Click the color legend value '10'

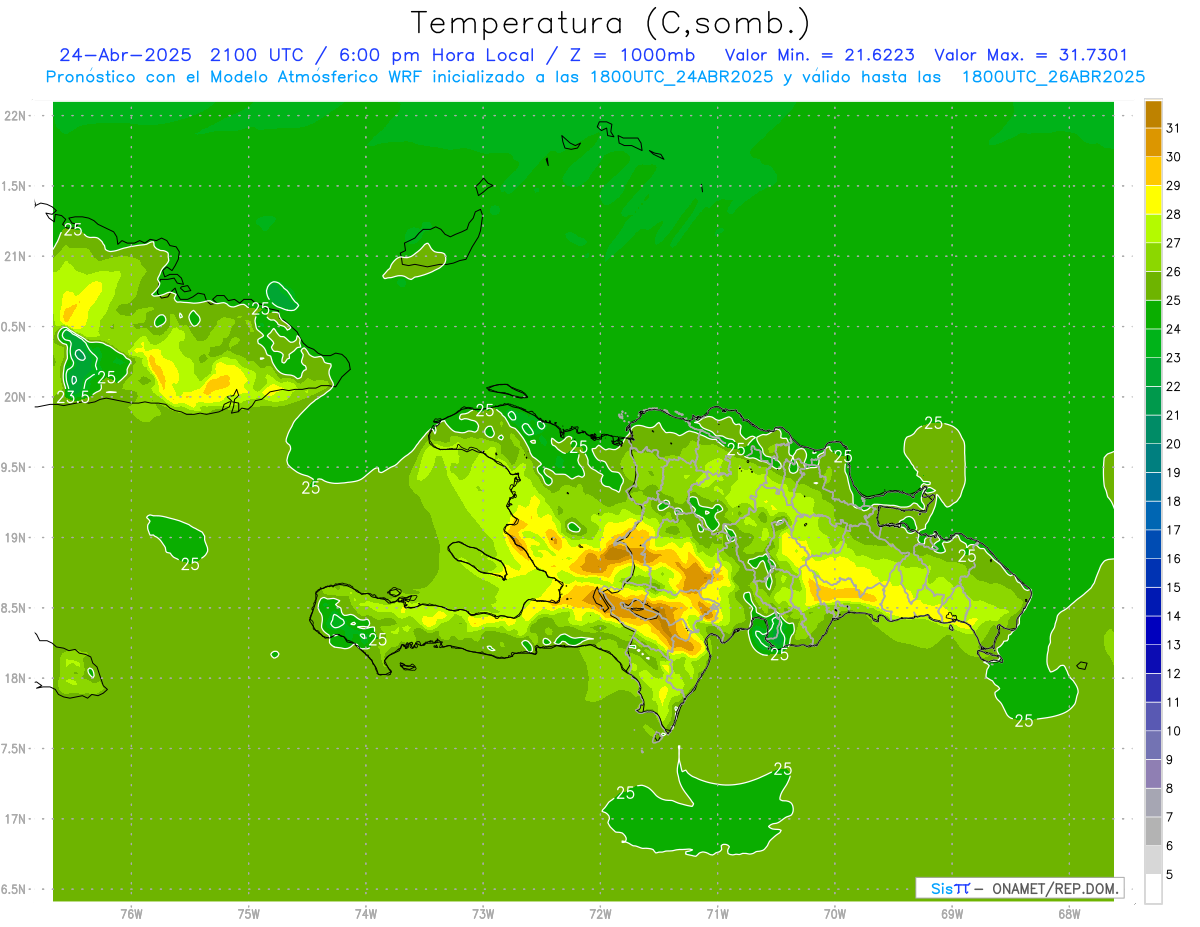[1174, 731]
